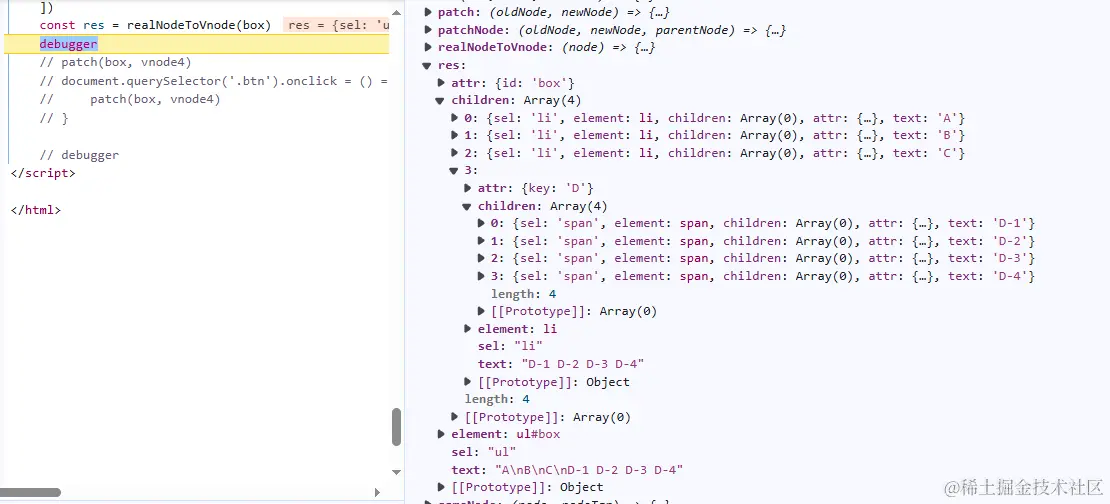This screenshot has height=504, width=1110.
Task: Expand [[Prototype]]: Object under item 3
Action: pyautogui.click(x=468, y=382)
